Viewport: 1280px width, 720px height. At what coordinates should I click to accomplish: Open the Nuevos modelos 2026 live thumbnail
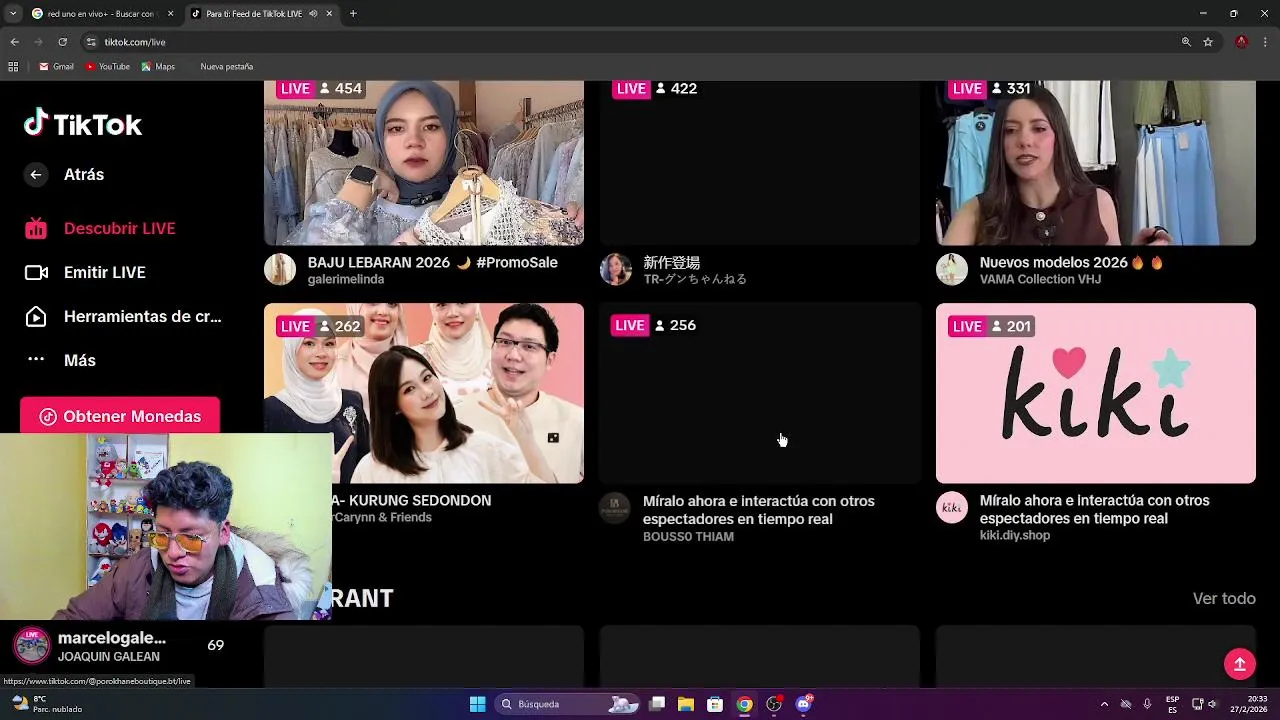(1096, 162)
